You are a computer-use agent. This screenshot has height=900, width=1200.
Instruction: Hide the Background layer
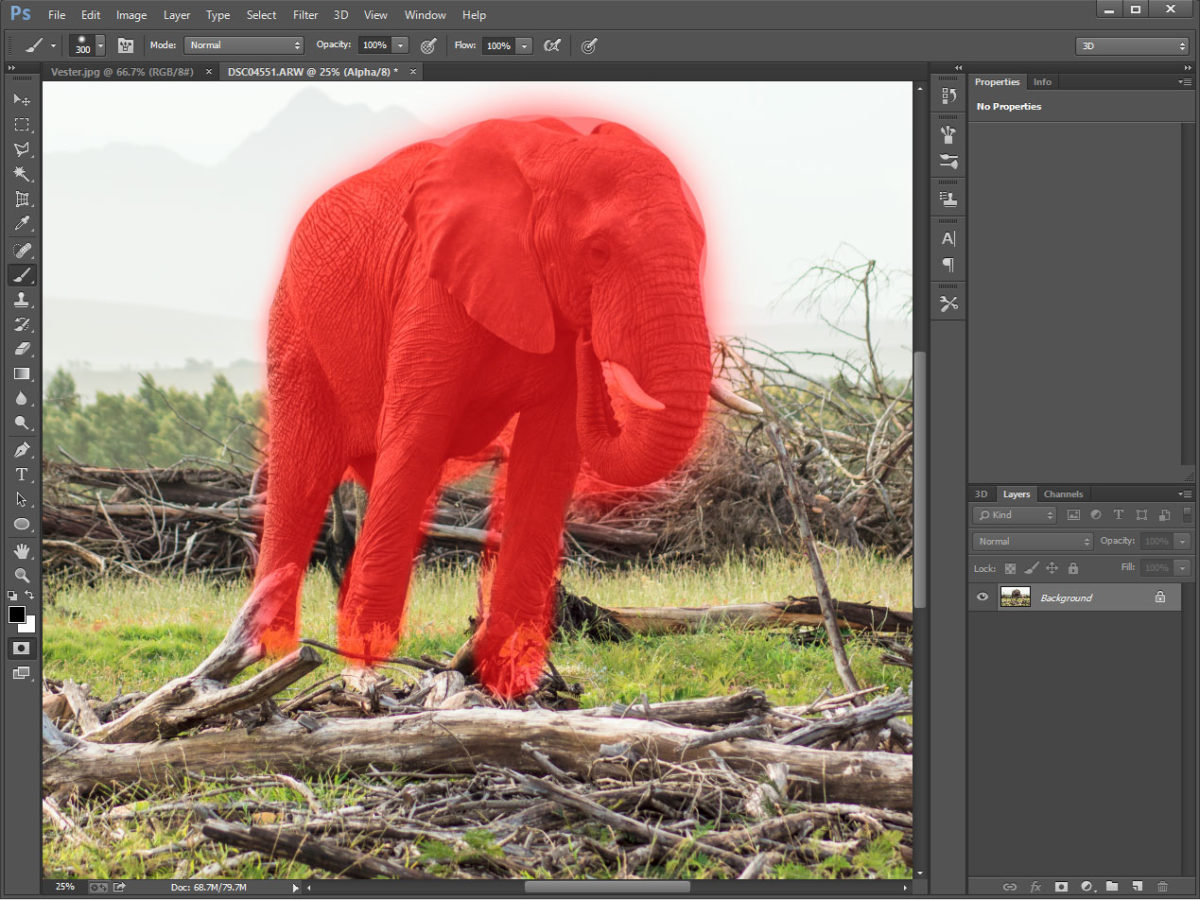coord(982,597)
